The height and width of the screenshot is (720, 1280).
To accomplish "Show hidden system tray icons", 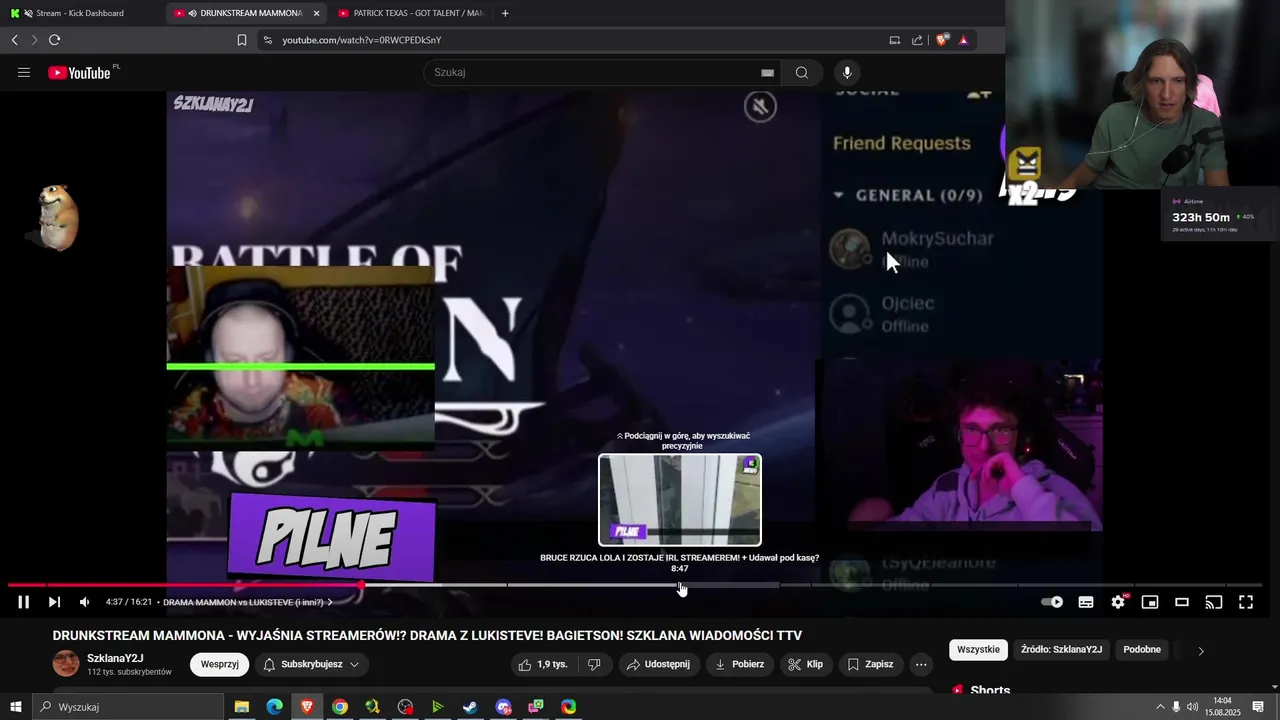I will (x=1160, y=707).
